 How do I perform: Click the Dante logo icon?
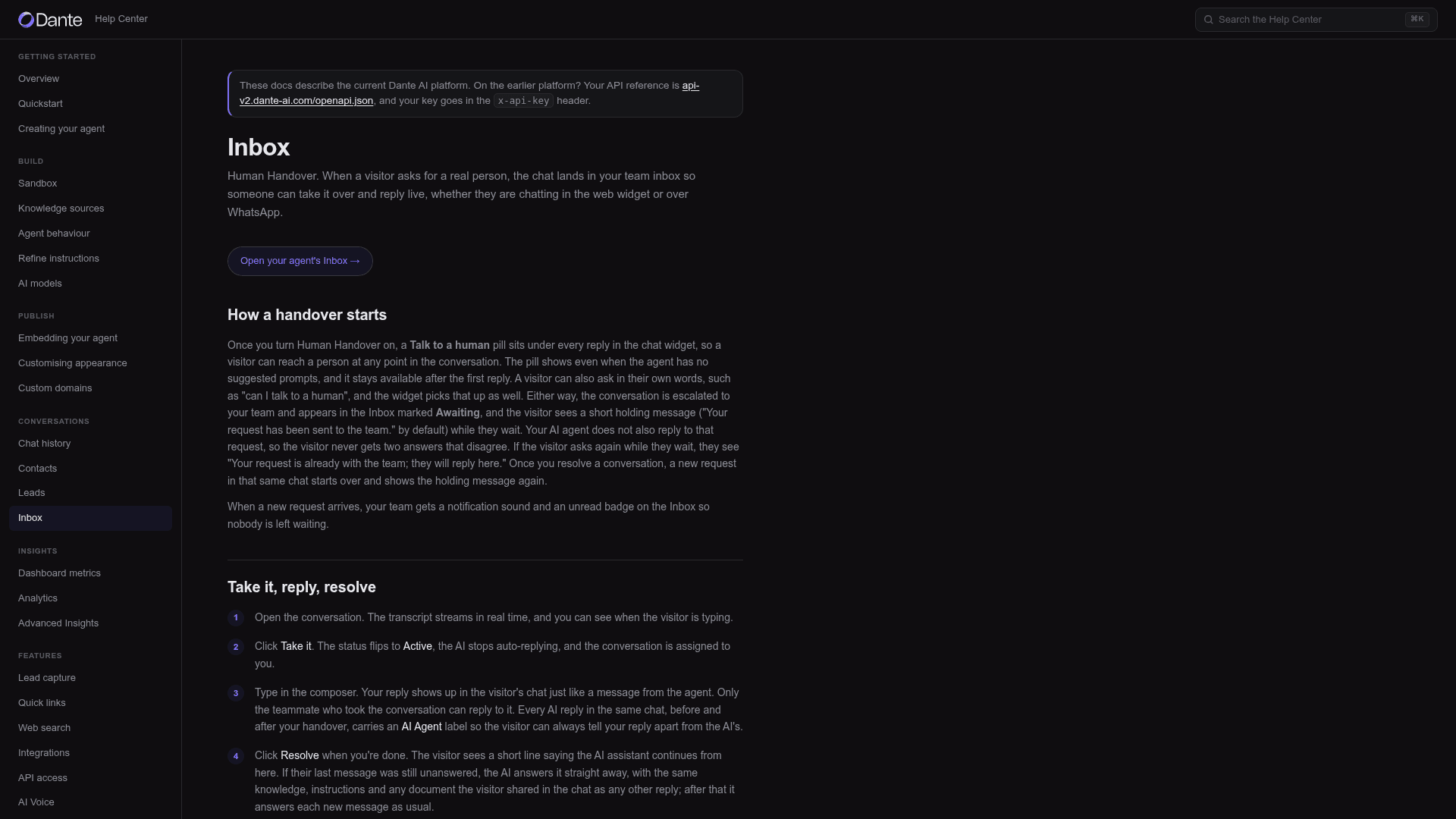coord(27,20)
